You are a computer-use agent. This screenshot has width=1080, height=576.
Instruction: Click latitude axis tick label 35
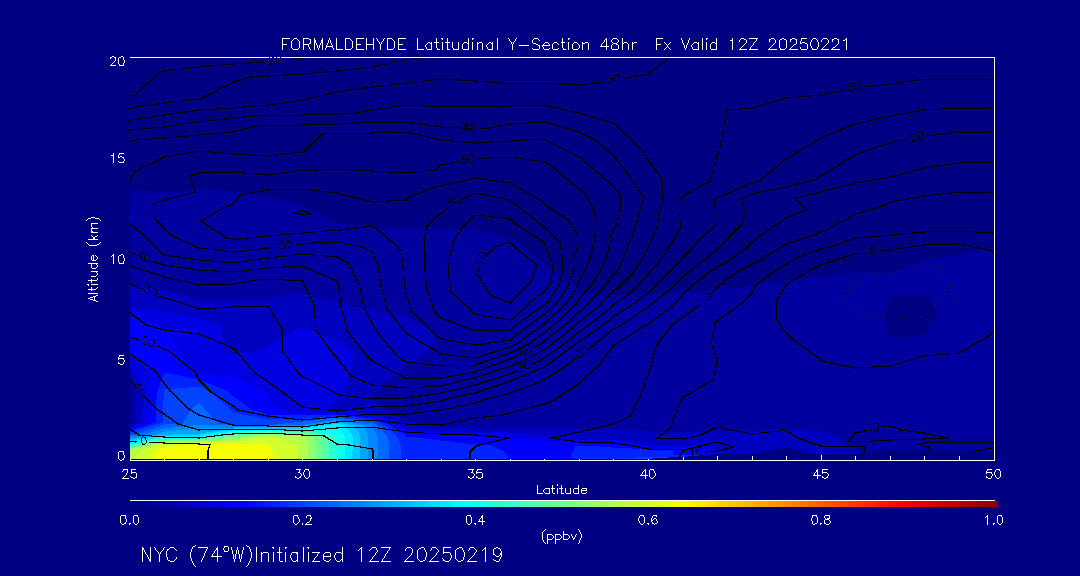coord(475,474)
